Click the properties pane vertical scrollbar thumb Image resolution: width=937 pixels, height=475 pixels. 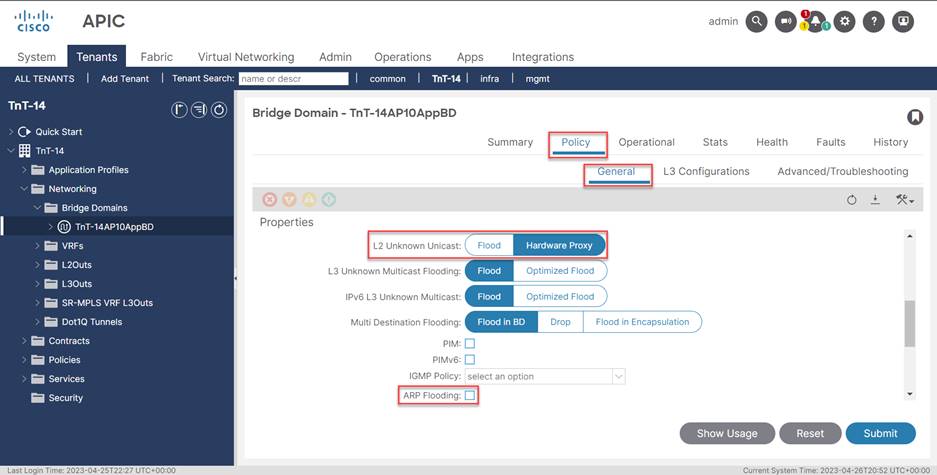[910, 323]
